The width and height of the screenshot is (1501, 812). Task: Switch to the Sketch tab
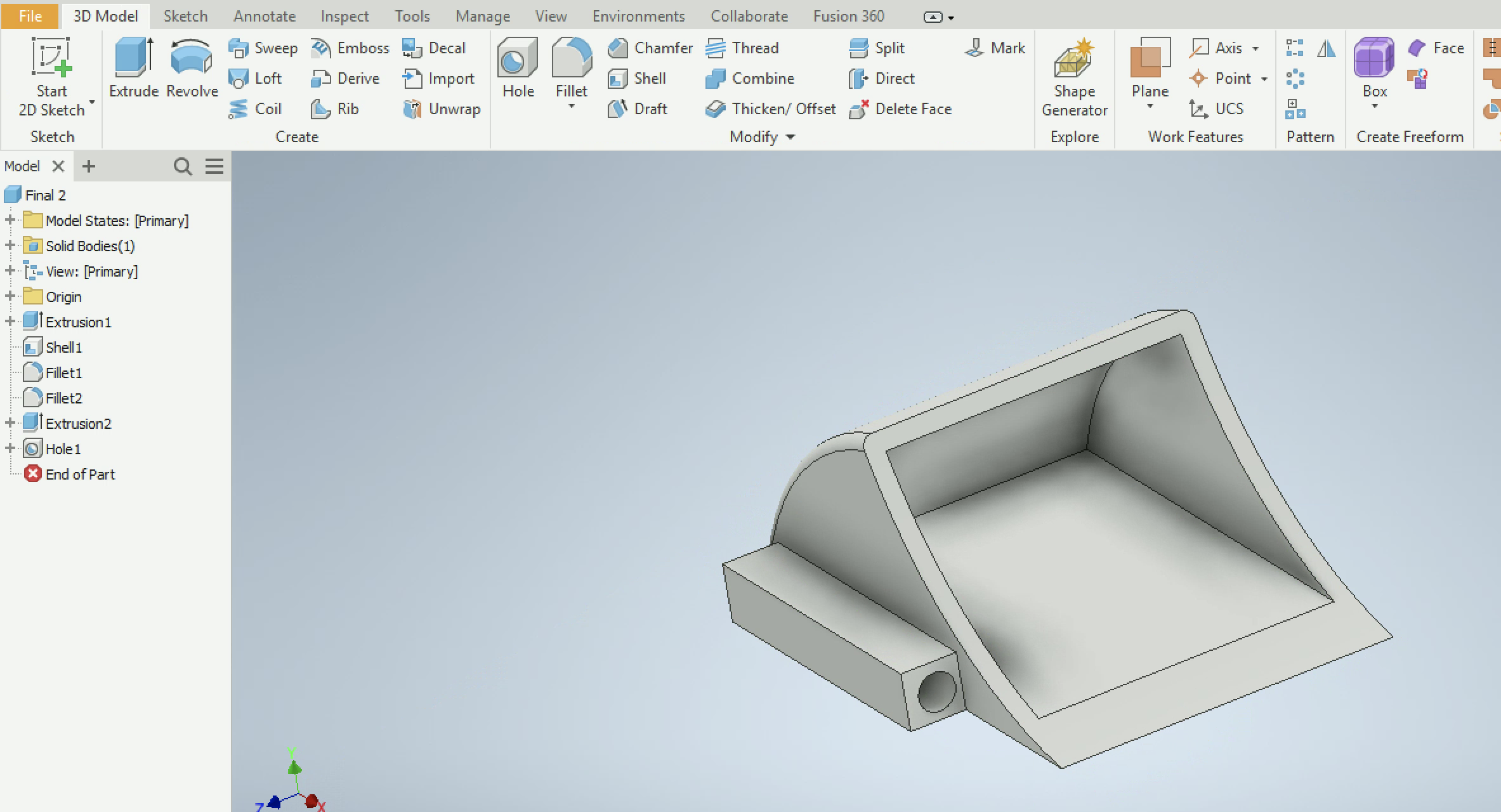pos(185,16)
